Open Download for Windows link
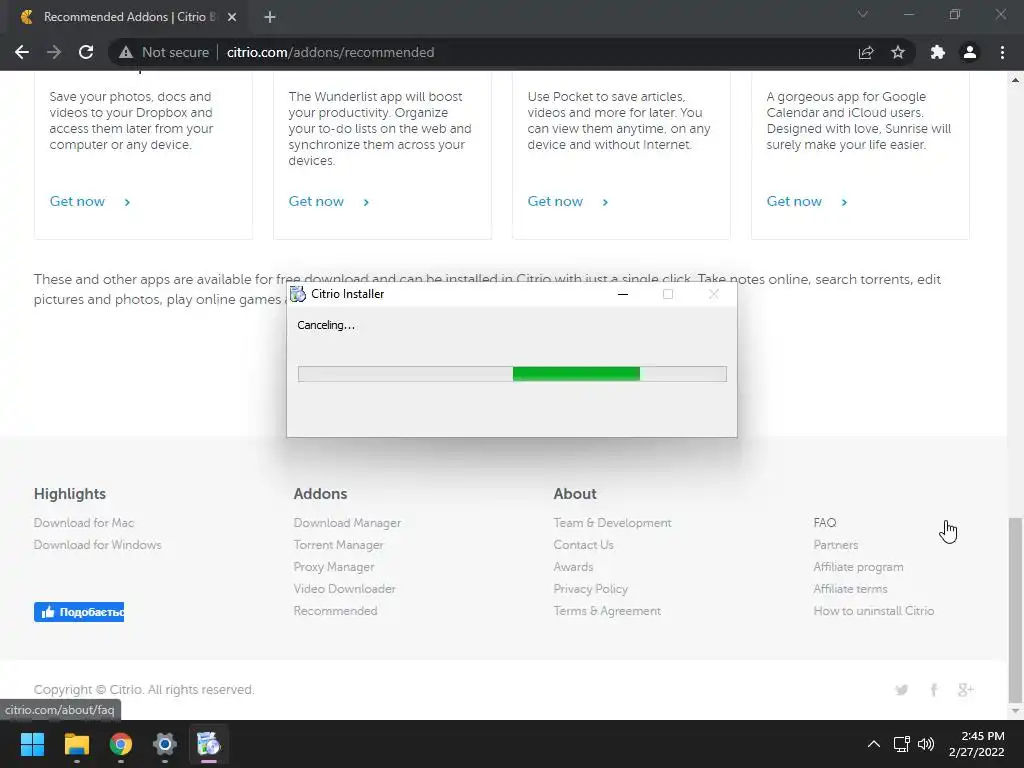The height and width of the screenshot is (768, 1024). (97, 545)
